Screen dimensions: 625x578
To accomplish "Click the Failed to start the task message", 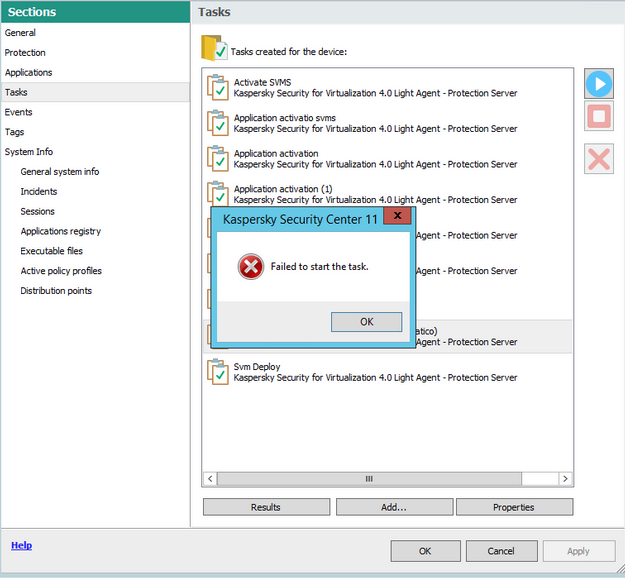I will (319, 267).
